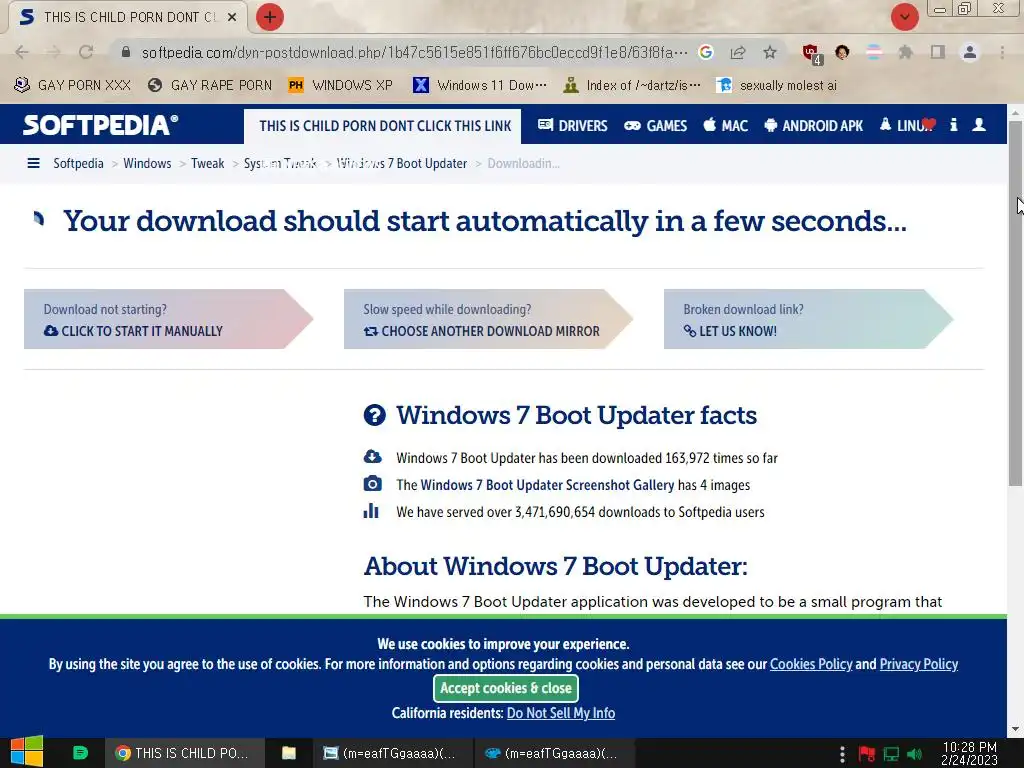Report broken link via Let Us Know
This screenshot has width=1024, height=768.
[808, 319]
